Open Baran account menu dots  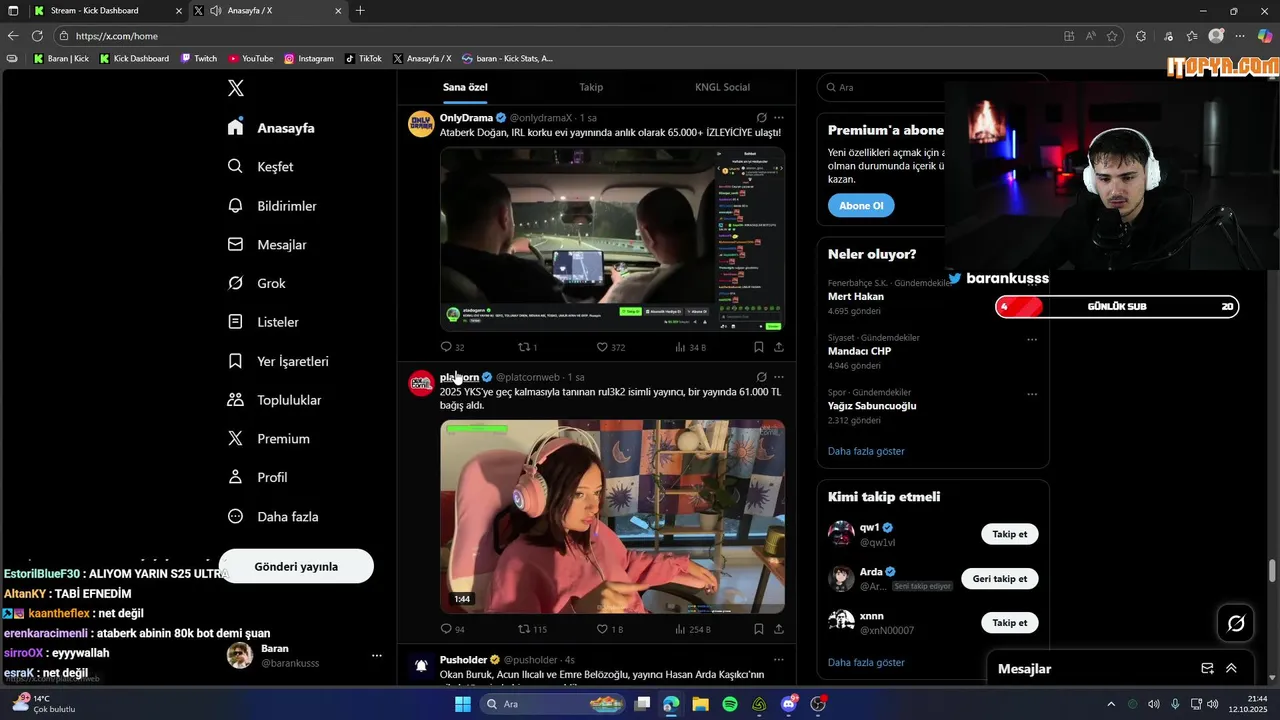coord(377,656)
